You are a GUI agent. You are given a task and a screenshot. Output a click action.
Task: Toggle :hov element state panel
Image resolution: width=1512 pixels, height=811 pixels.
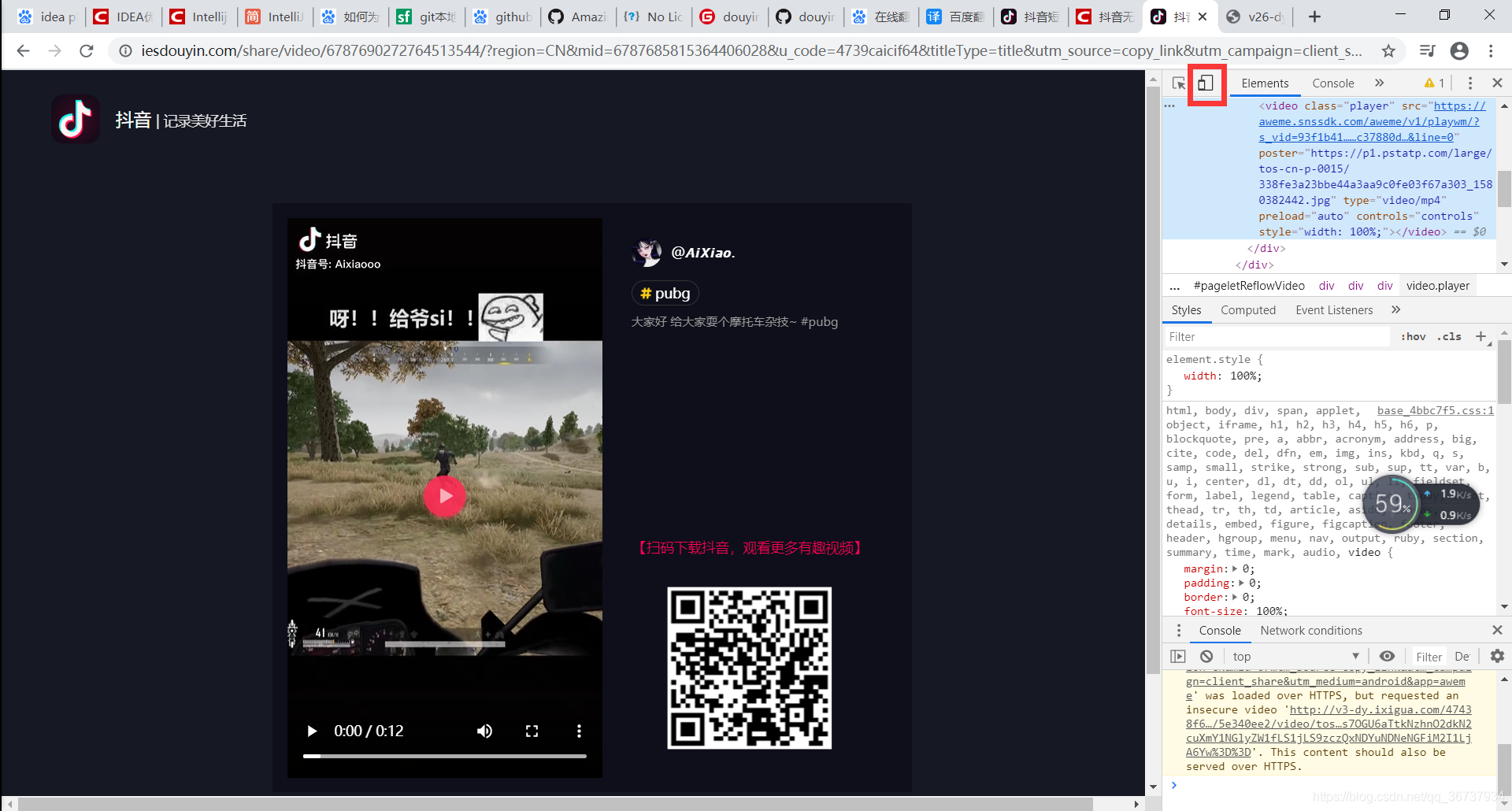tap(1414, 336)
